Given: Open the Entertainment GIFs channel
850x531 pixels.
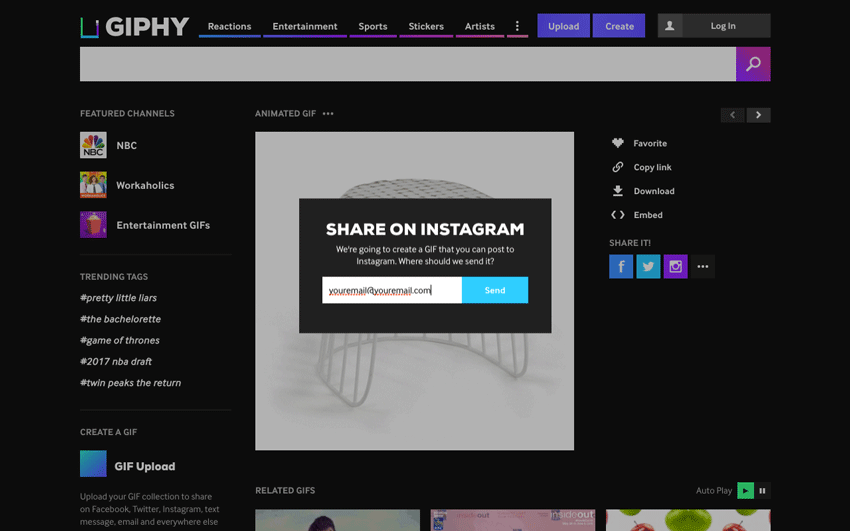Looking at the screenshot, I should coord(163,225).
